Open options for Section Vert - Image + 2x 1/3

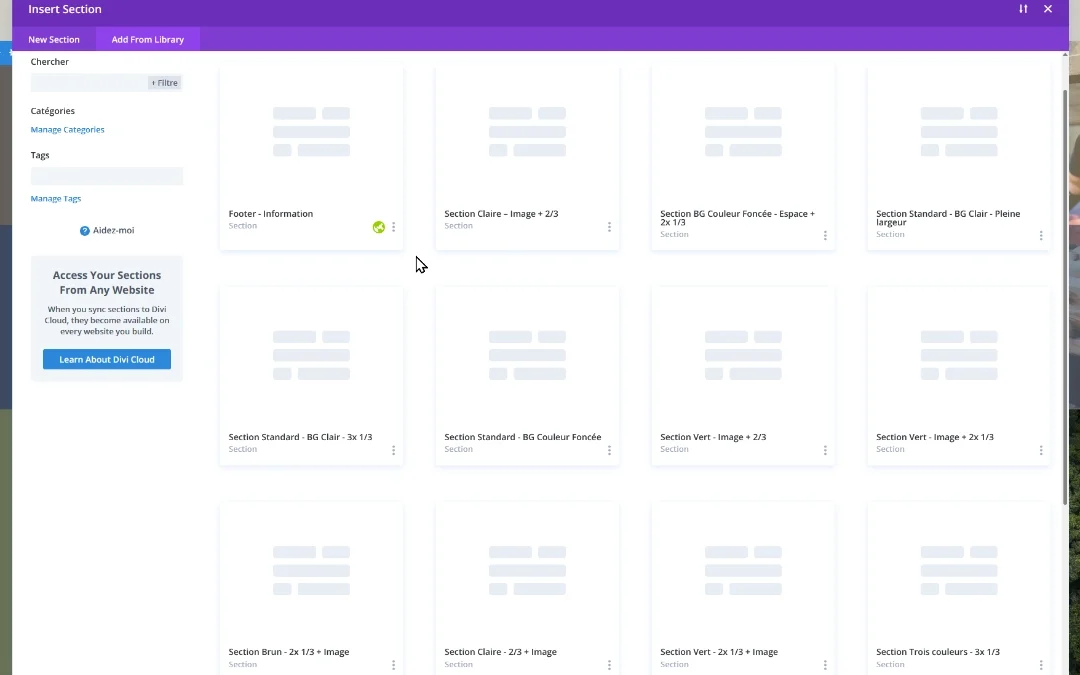click(x=1041, y=450)
